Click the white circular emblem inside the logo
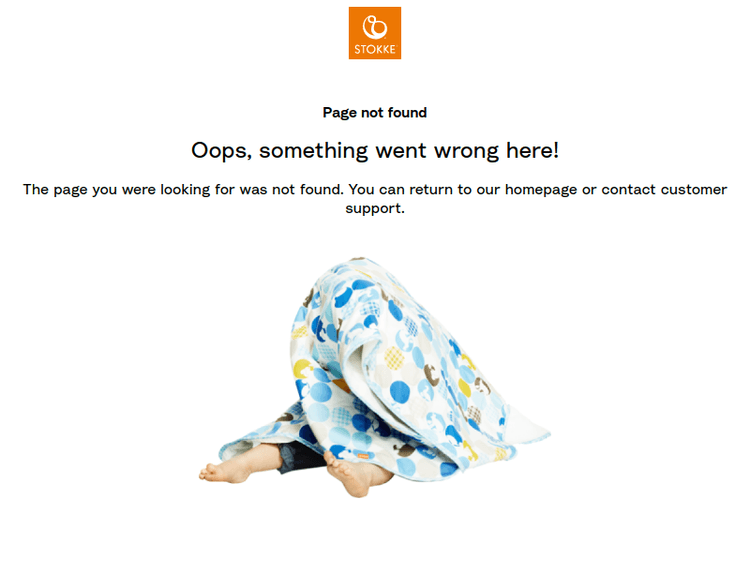750x563 pixels. [x=375, y=27]
